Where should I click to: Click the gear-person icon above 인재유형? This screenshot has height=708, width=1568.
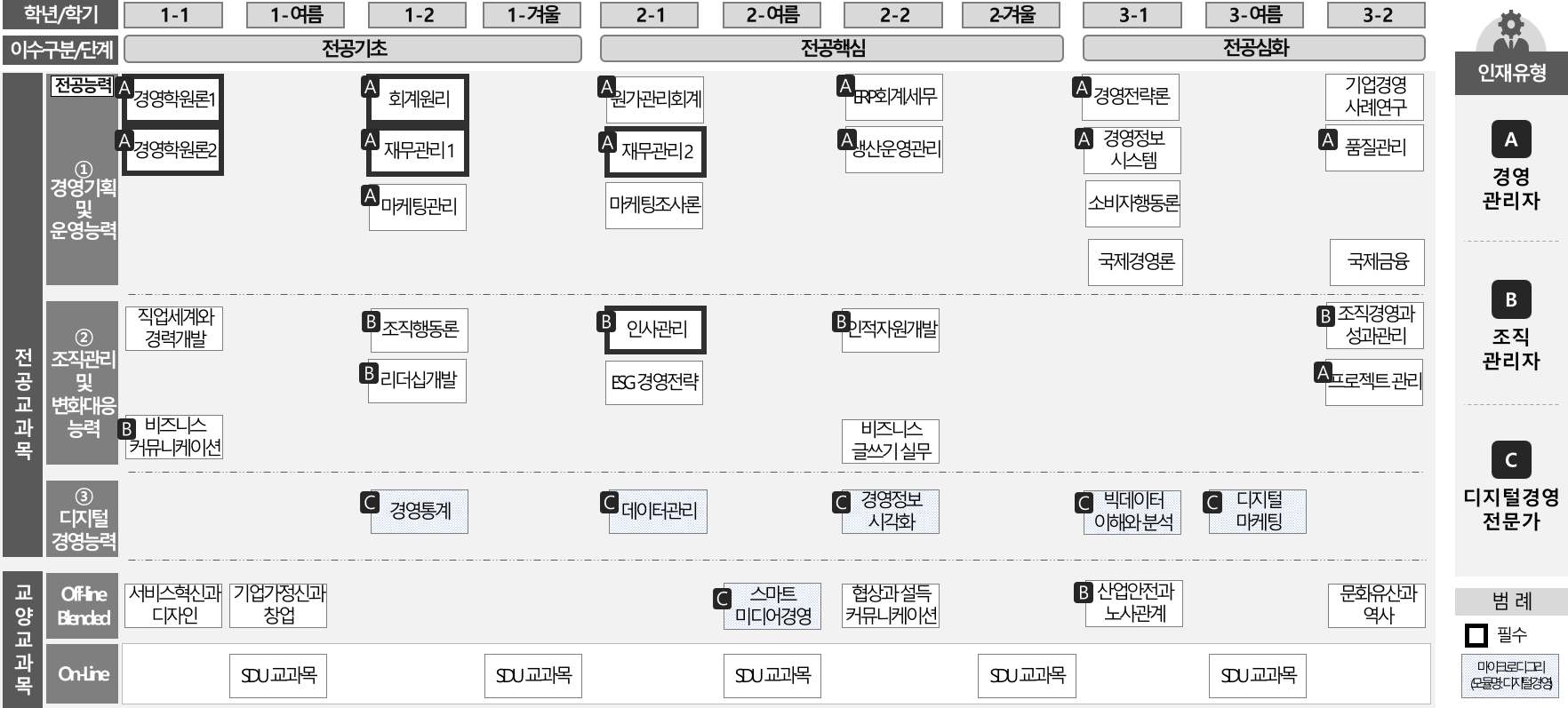[1510, 31]
